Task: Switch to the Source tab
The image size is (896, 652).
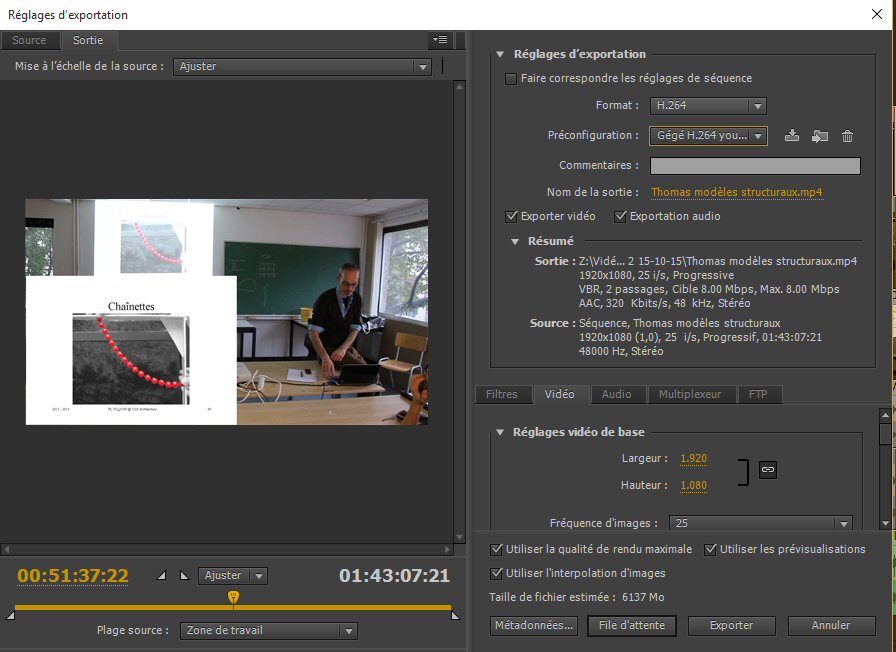Action: (x=29, y=41)
